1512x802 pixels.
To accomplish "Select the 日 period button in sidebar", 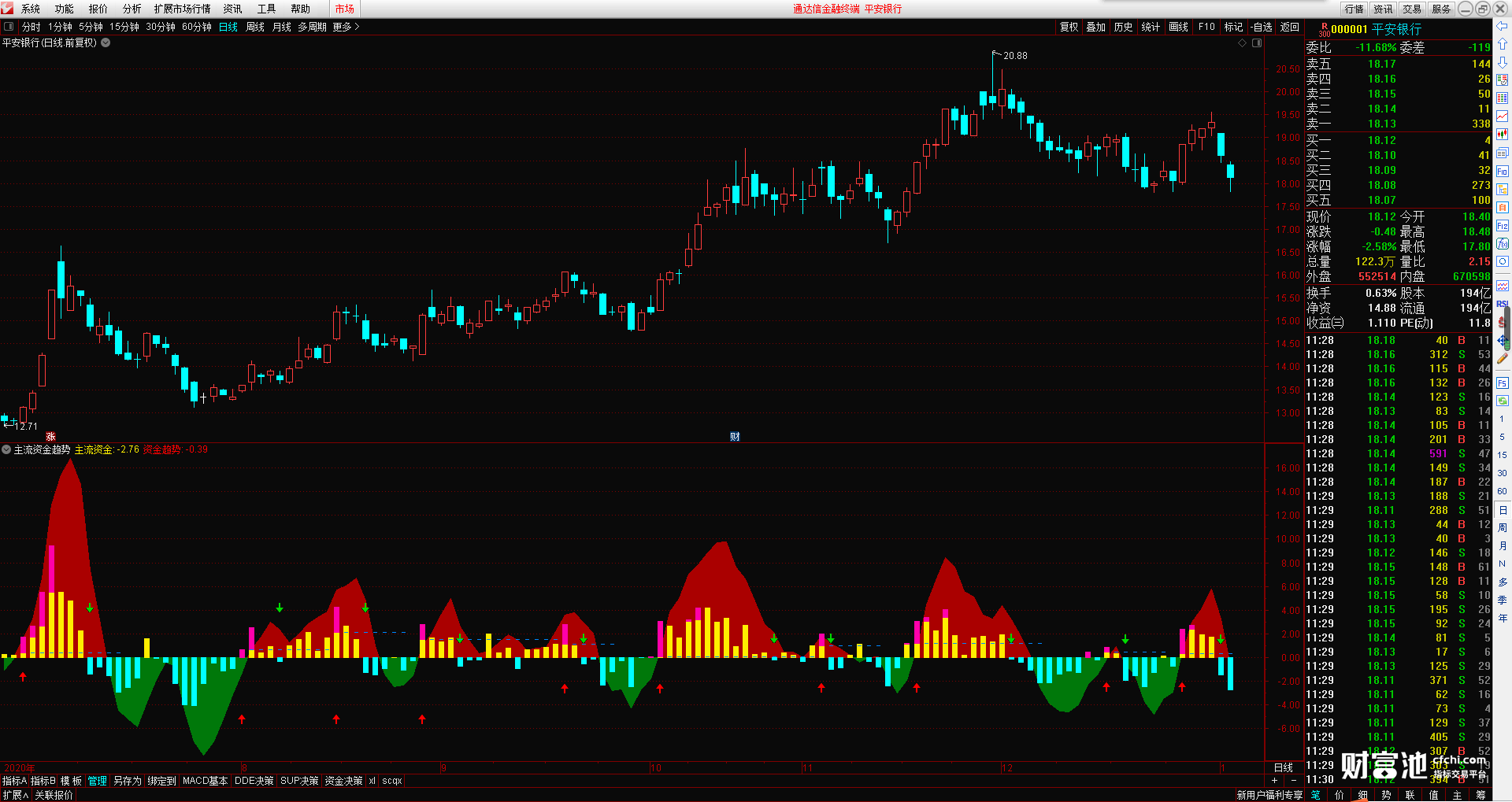I will click(1502, 510).
